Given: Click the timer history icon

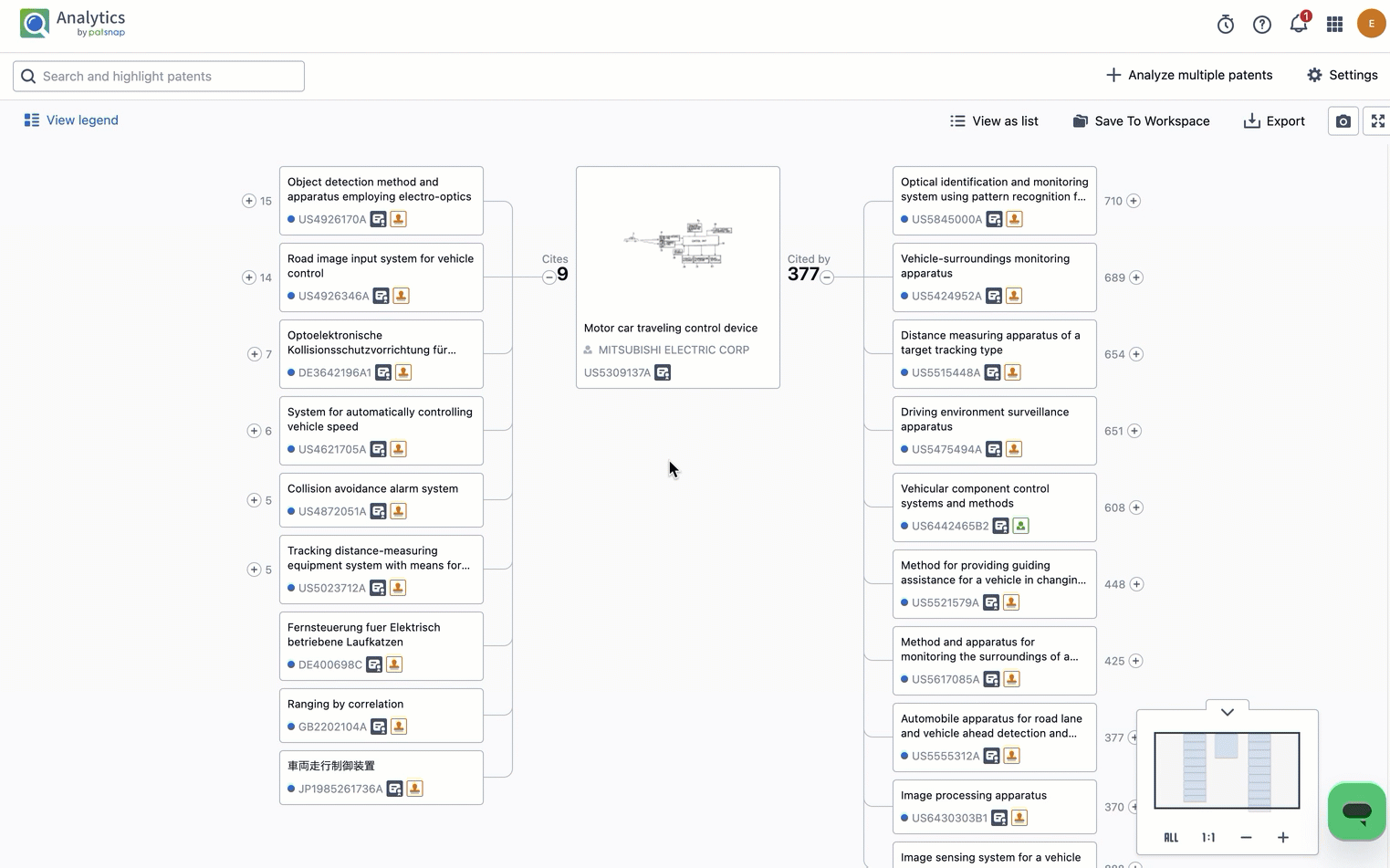Looking at the screenshot, I should click(1225, 25).
